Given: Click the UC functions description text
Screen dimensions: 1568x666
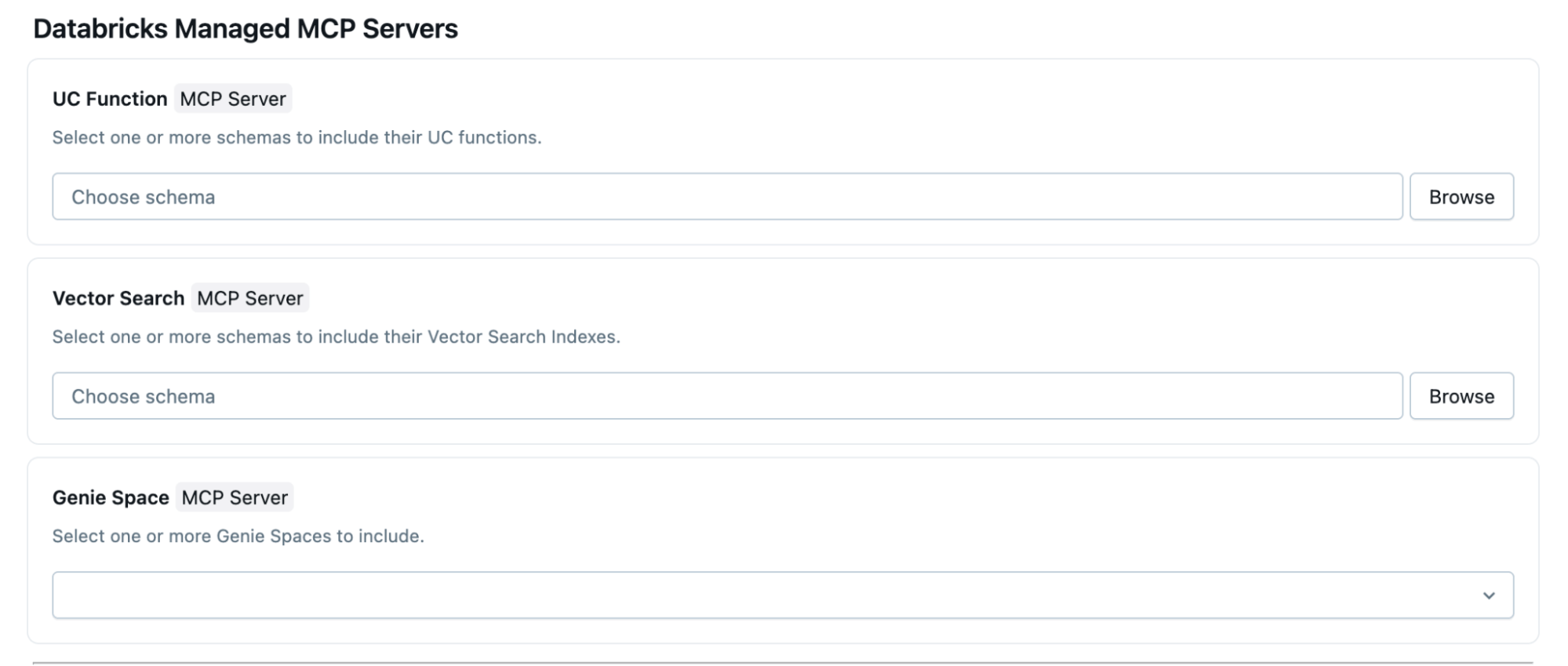Looking at the screenshot, I should (x=297, y=137).
